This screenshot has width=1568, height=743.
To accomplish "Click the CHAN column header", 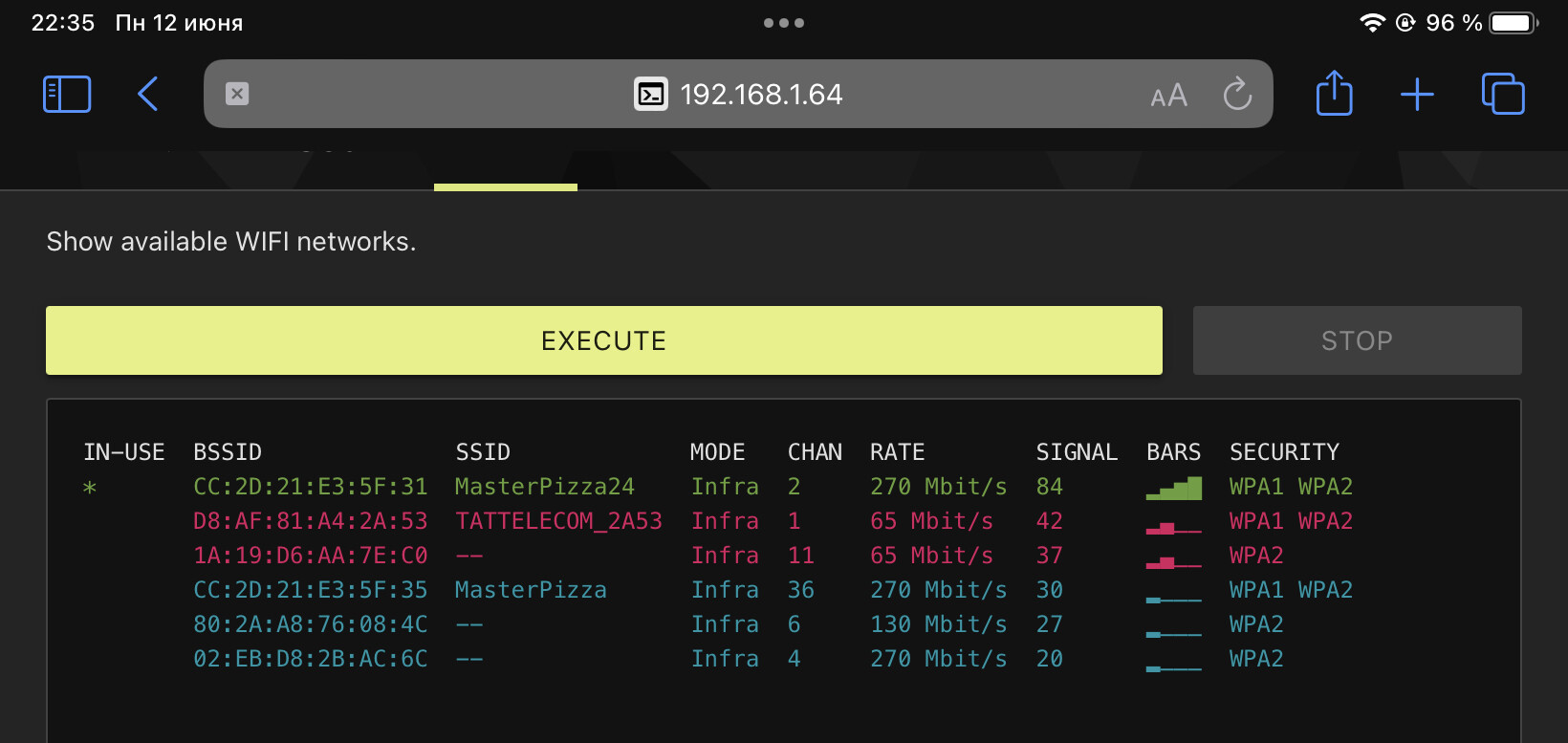I will (x=815, y=452).
